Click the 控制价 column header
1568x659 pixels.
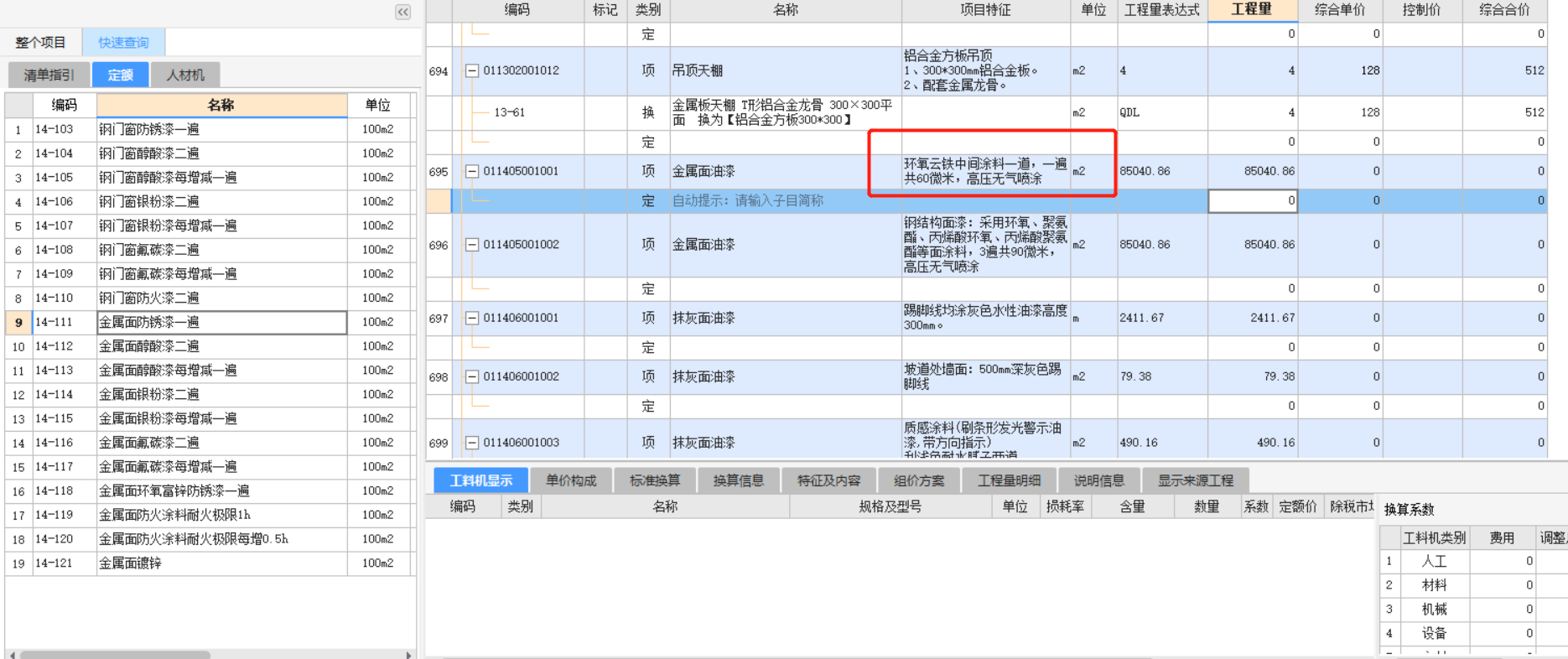pos(1421,10)
